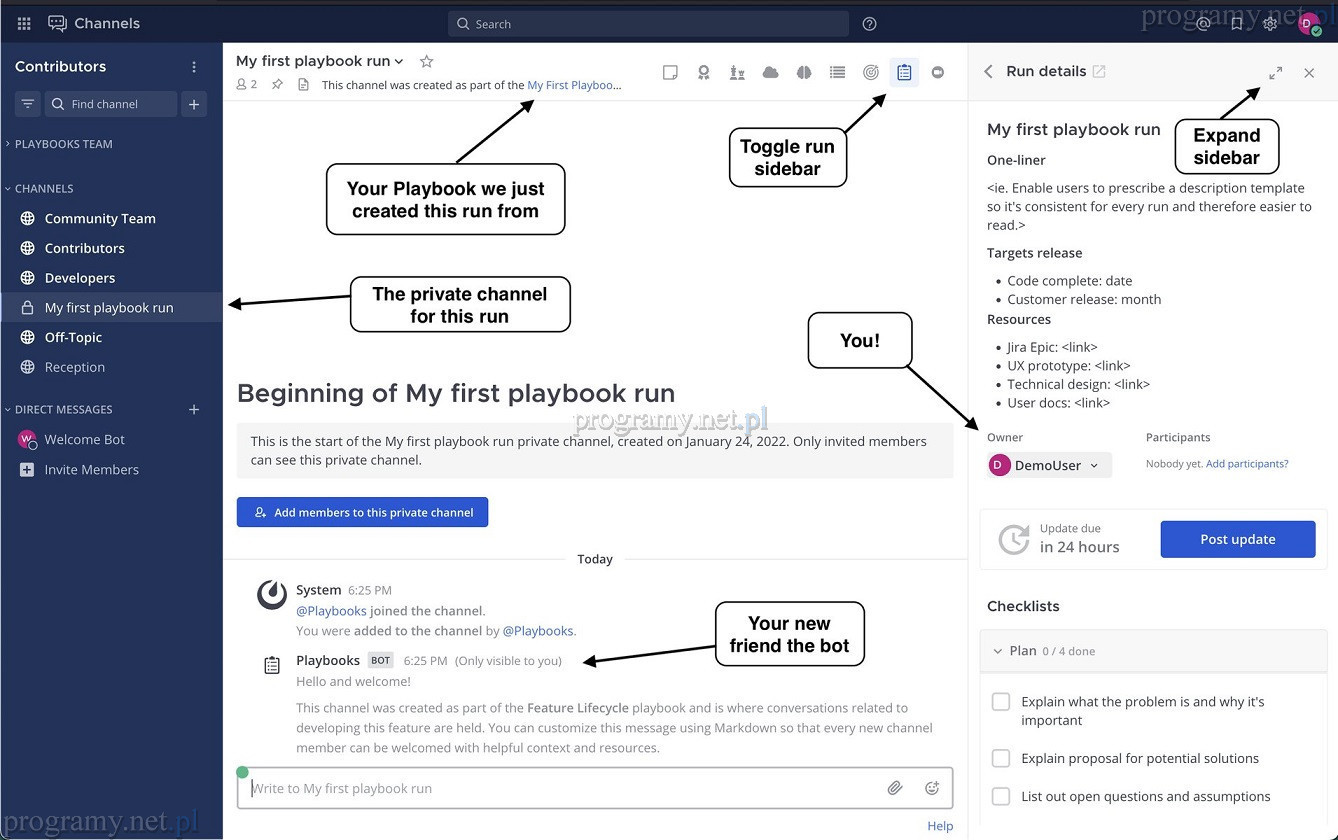
Task: Check 'List out open questions and assumptions'
Action: (1001, 796)
